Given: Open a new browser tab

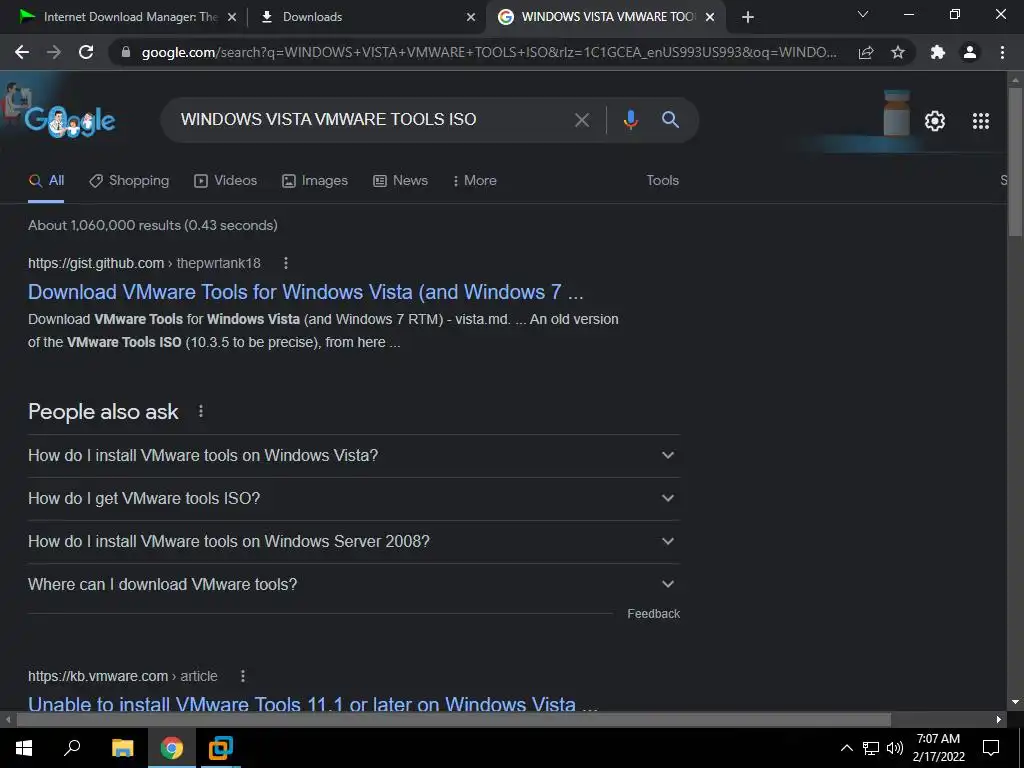Looking at the screenshot, I should tap(748, 17).
